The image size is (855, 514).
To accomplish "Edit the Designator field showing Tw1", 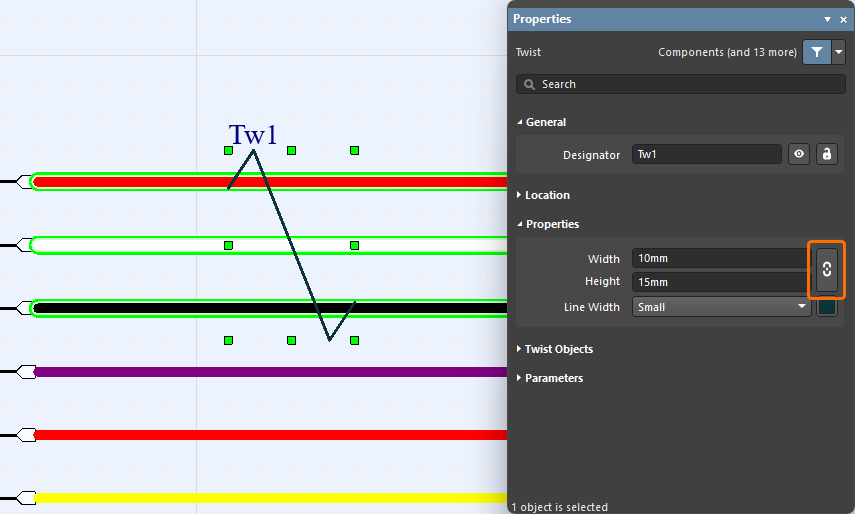I will pos(707,154).
